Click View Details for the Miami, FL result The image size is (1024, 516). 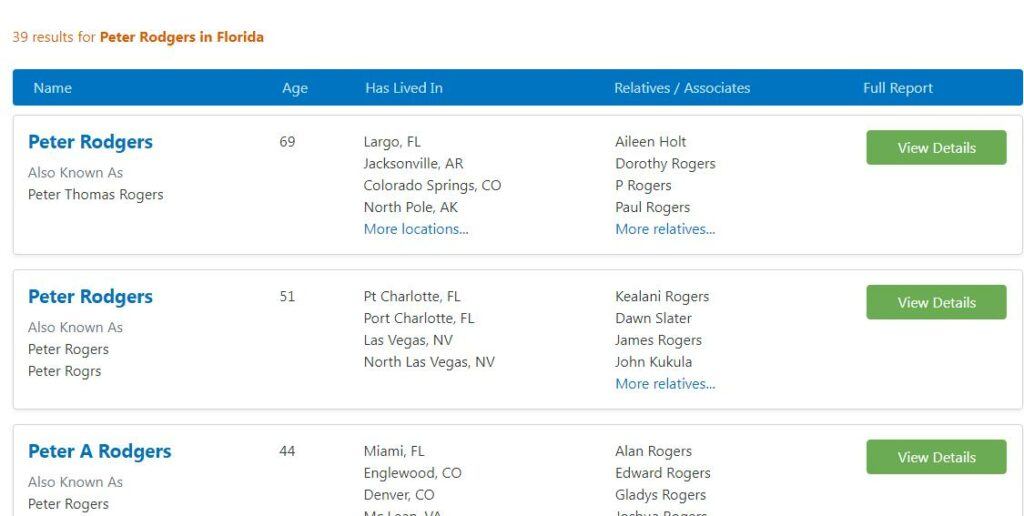[x=936, y=457]
